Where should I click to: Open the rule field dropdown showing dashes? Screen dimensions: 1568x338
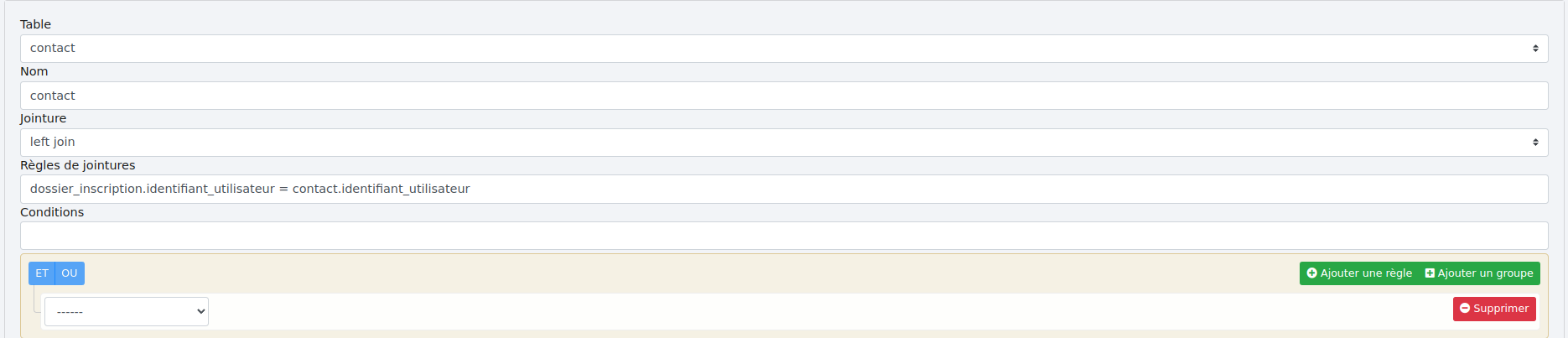(127, 312)
